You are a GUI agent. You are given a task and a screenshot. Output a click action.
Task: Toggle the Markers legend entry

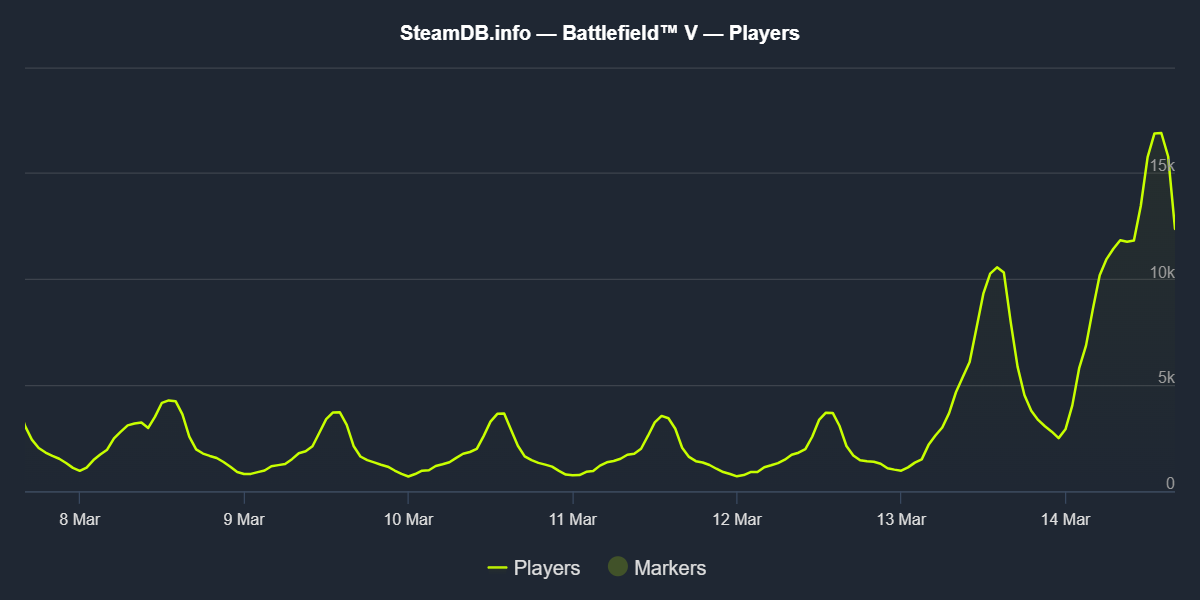tap(669, 568)
